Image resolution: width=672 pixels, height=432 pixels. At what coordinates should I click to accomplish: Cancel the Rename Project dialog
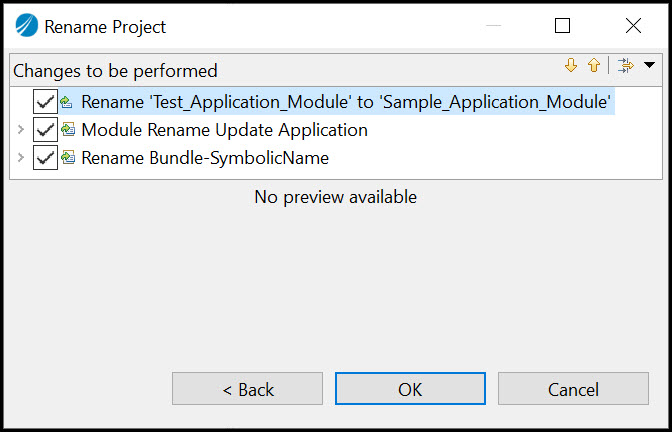(x=573, y=389)
